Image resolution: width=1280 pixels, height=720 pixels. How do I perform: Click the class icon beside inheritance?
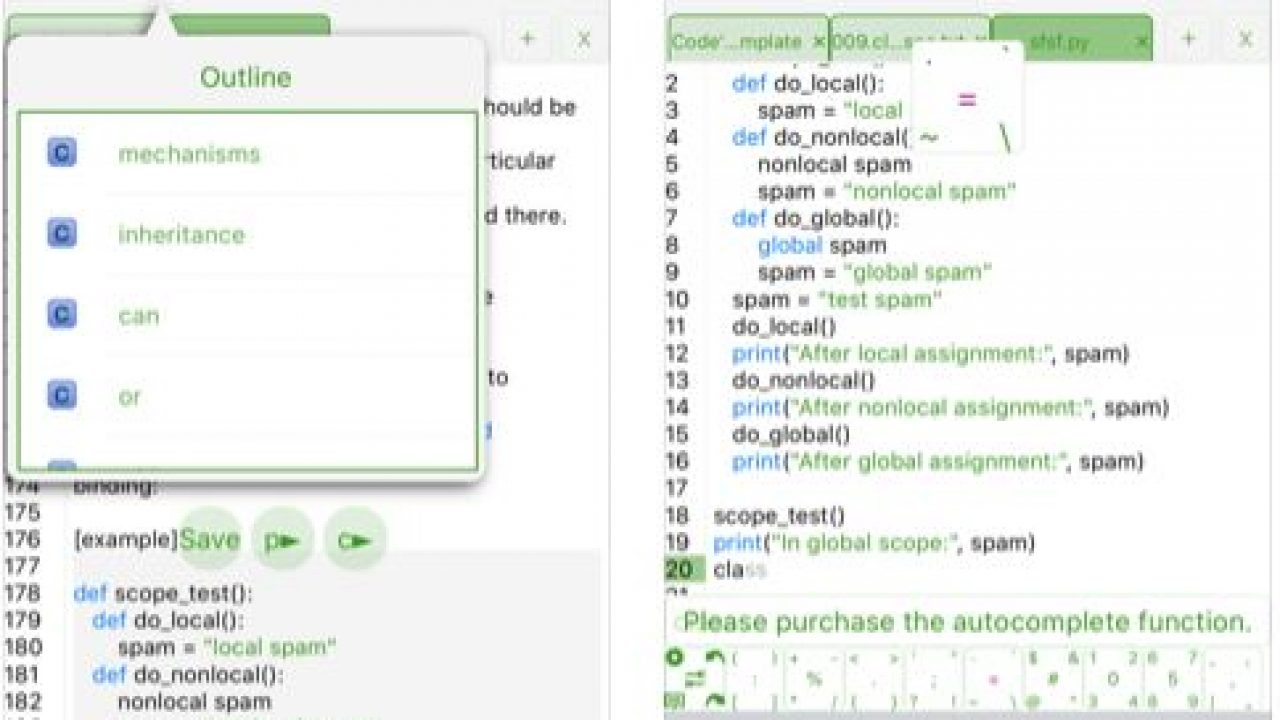pos(62,234)
